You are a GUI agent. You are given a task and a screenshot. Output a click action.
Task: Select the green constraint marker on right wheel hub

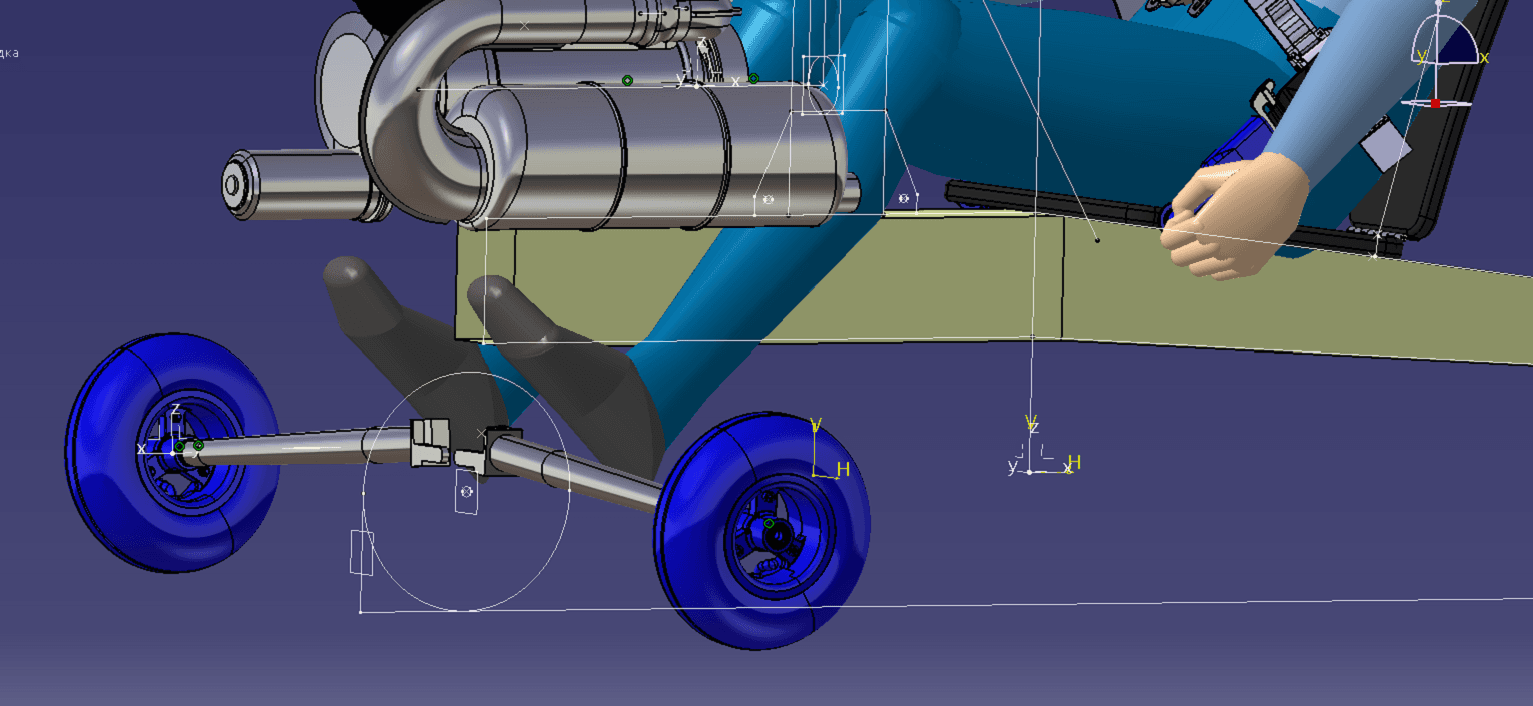(x=769, y=523)
